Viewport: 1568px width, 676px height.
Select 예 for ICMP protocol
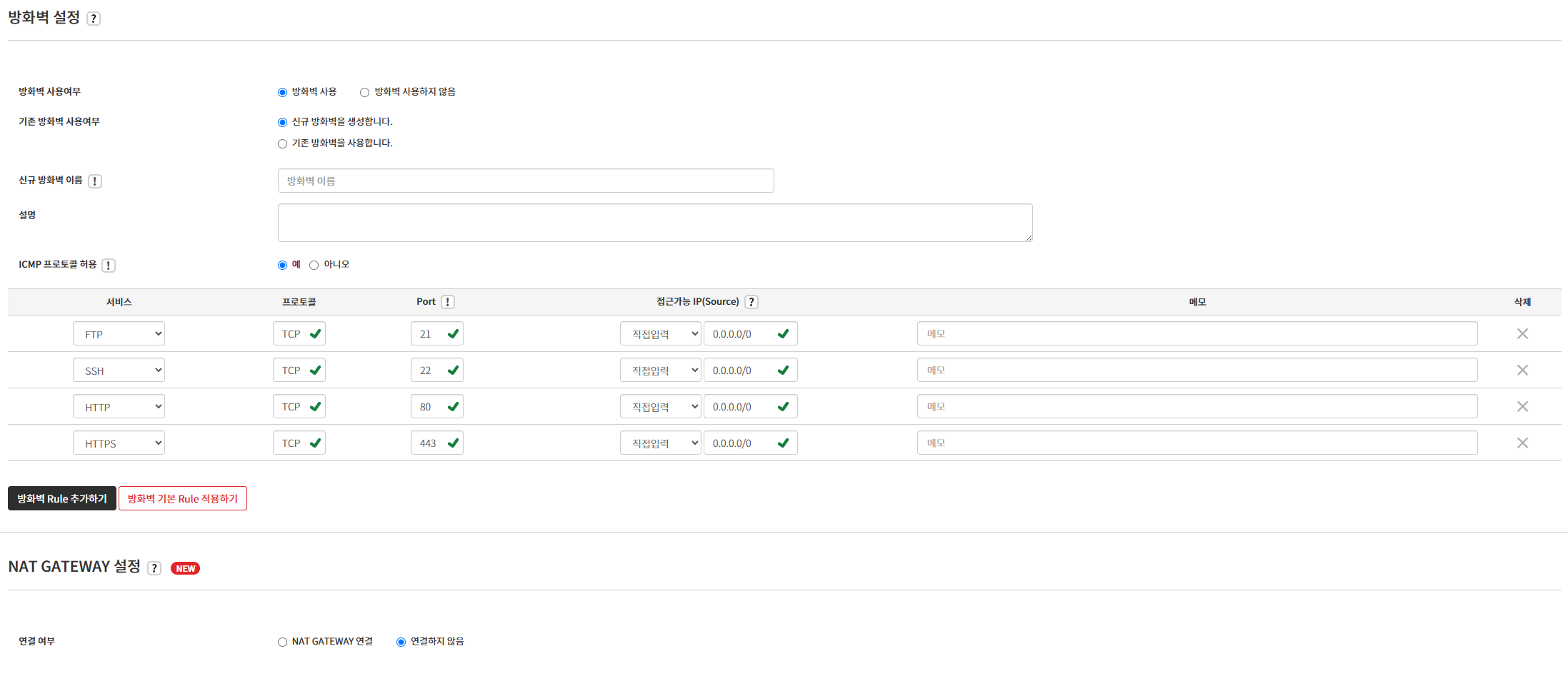coord(282,265)
